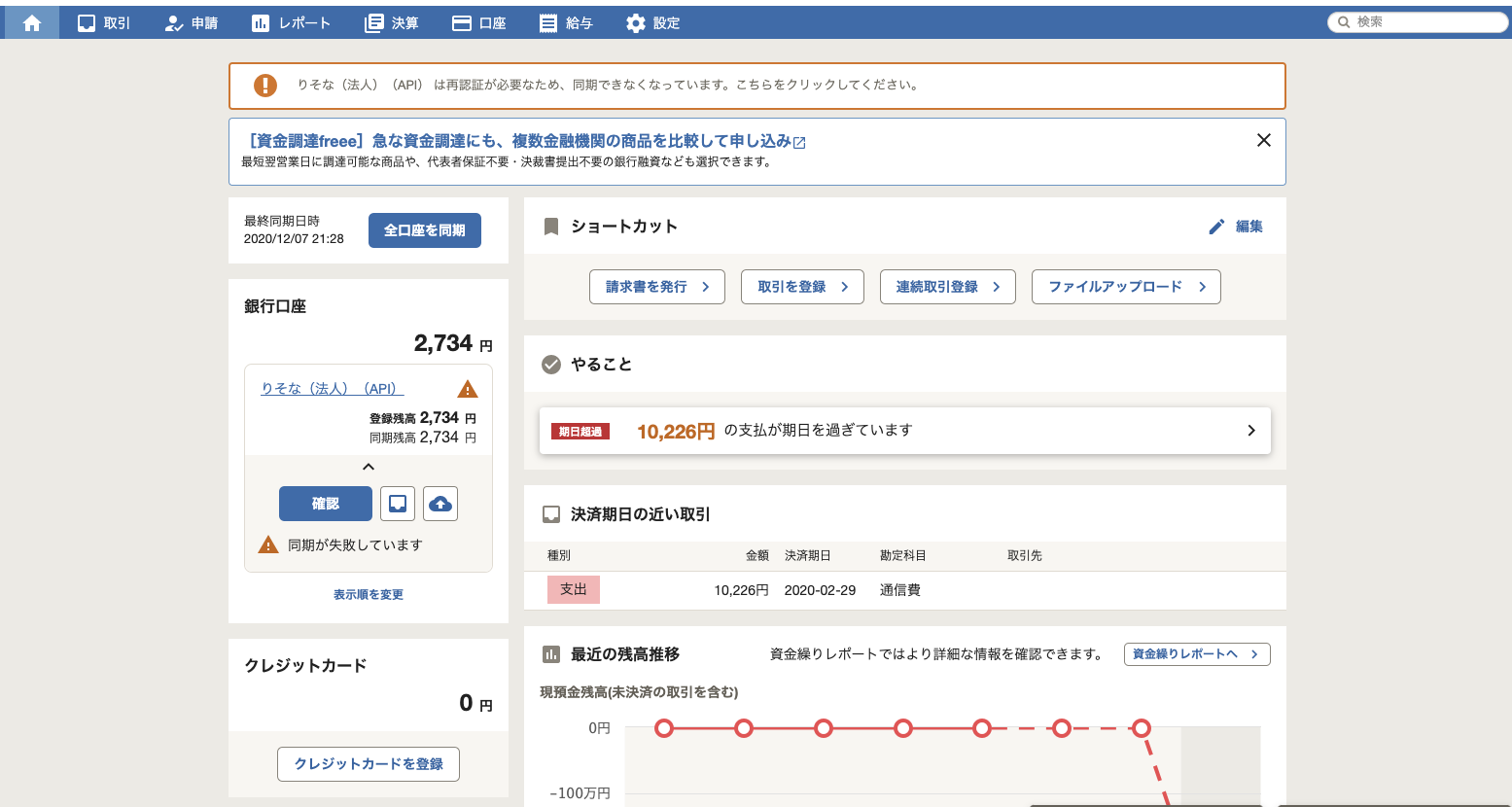The width and height of the screenshot is (1512, 807).
Task: Open the りそな（法人）（API） account link
Action: 332,389
